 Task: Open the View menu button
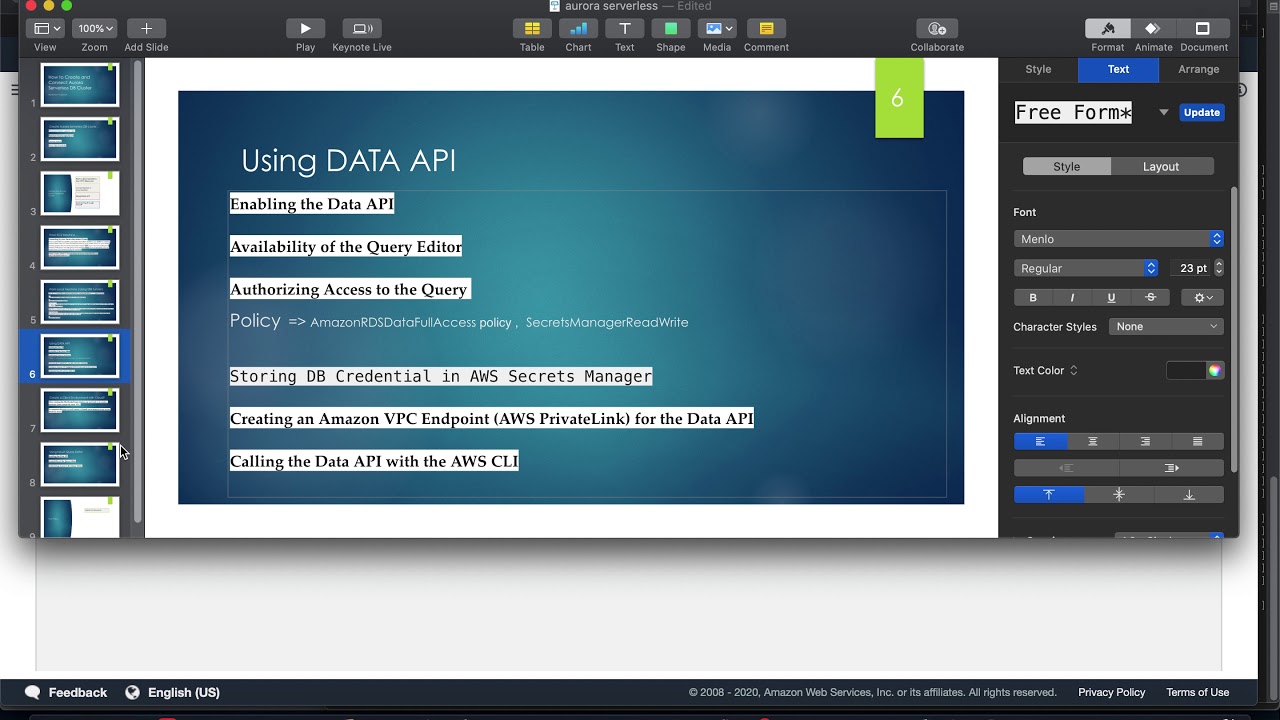pos(45,29)
